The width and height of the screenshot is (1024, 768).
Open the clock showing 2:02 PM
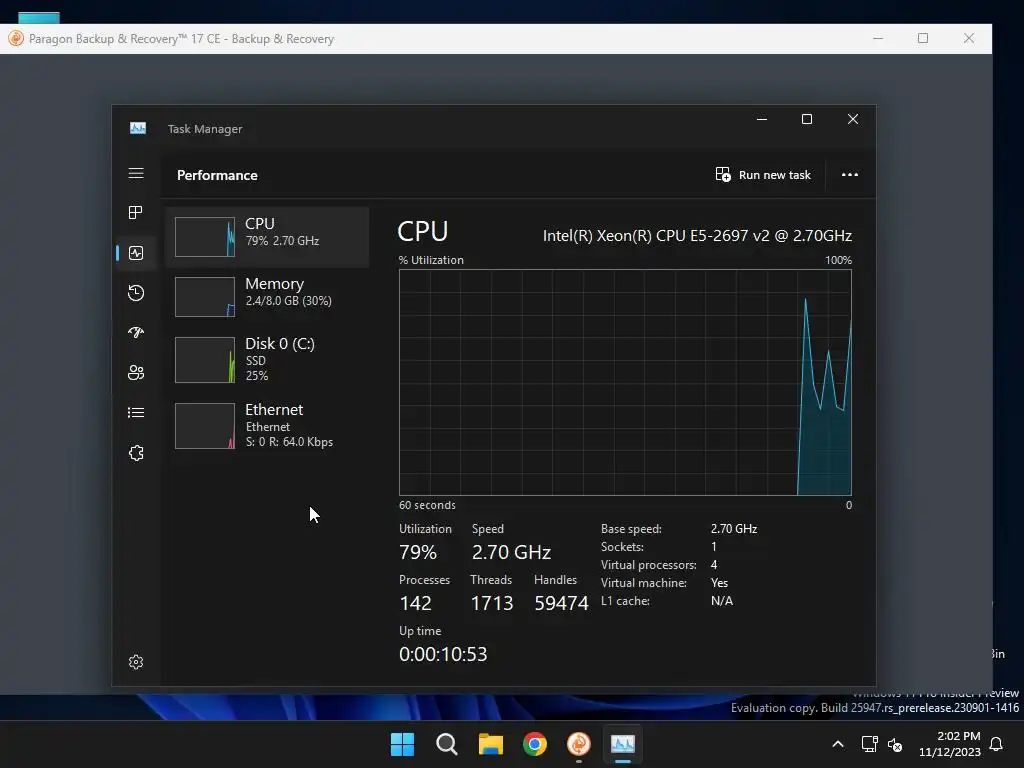[950, 744]
